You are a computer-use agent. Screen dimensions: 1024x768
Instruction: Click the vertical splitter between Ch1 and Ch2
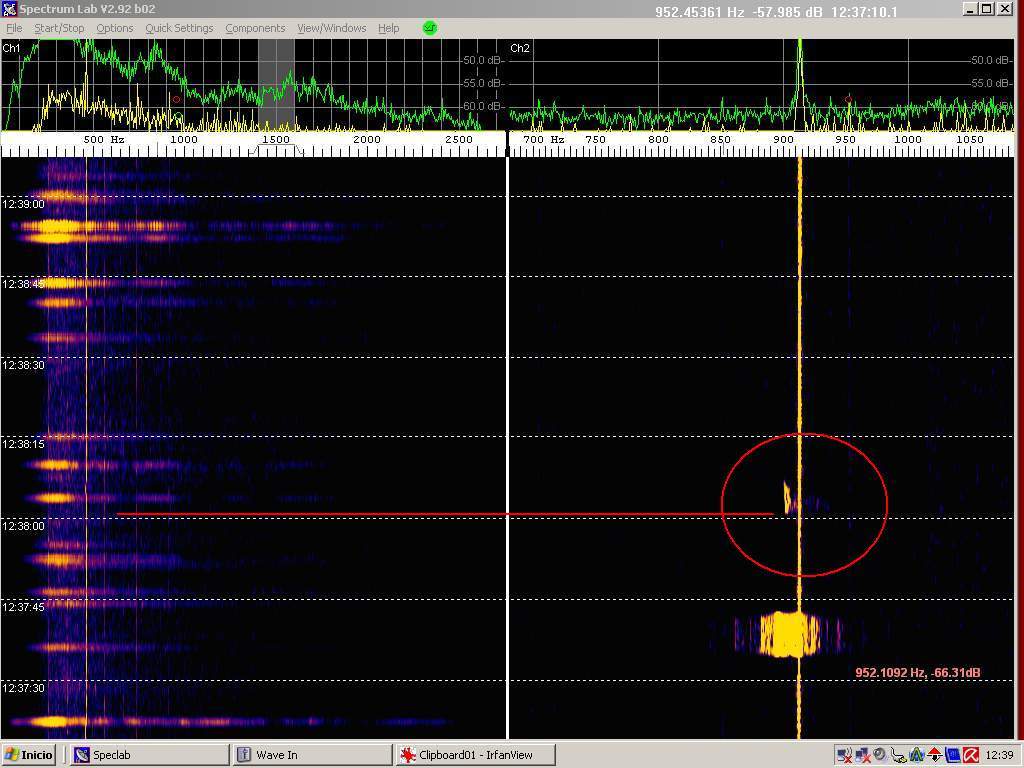[x=508, y=400]
